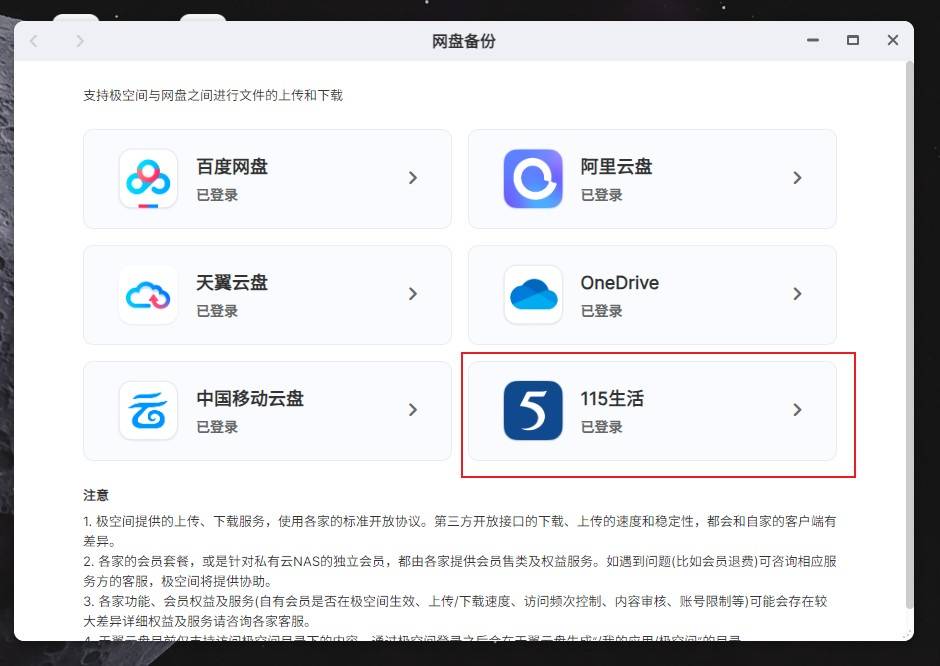Open the 阿里云盘 app icon
The height and width of the screenshot is (666, 940).
point(533,179)
